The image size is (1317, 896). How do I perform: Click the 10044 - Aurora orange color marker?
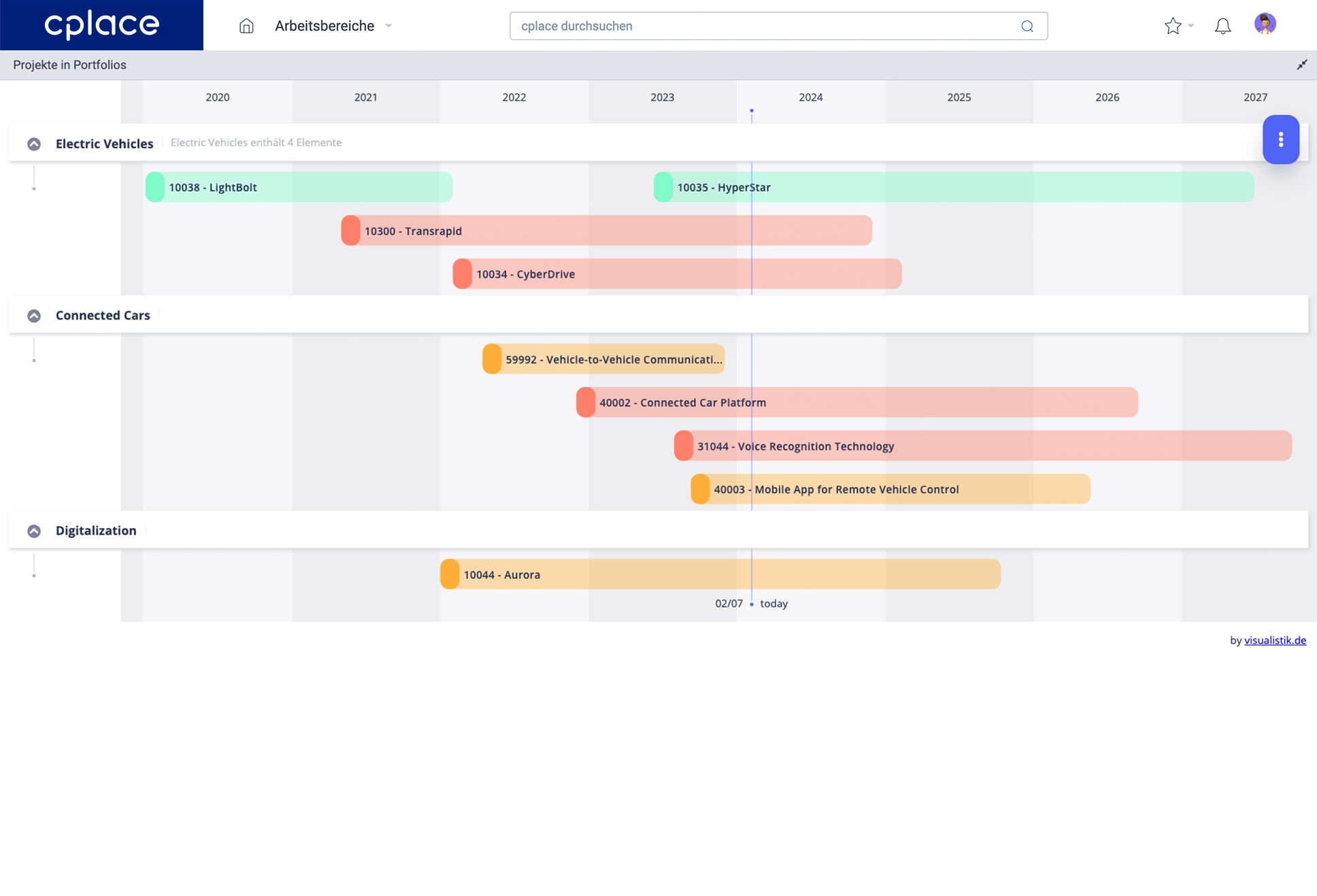tap(450, 574)
